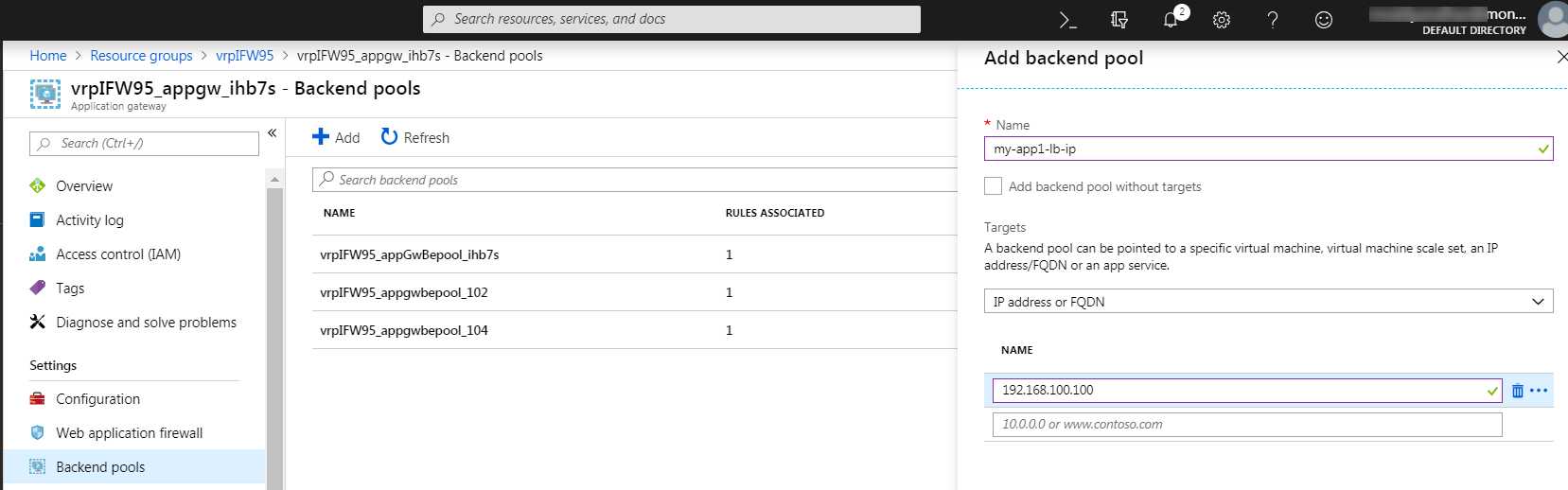The height and width of the screenshot is (490, 1568).
Task: Open Web application firewall settings
Action: click(x=129, y=433)
